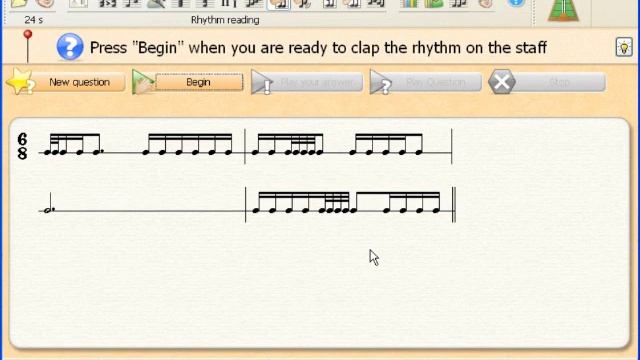
Task: Start the exercise with the Begin button
Action: pos(188,82)
